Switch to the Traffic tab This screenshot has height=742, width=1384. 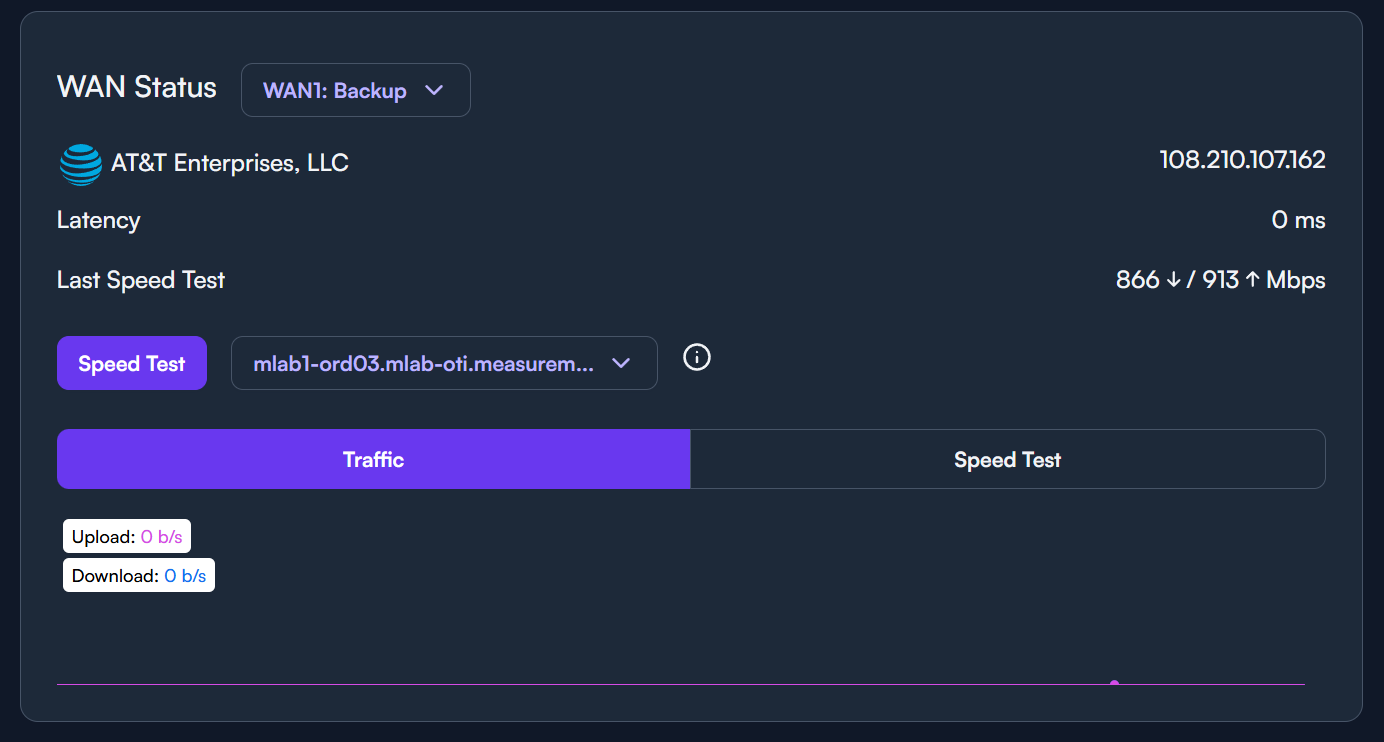pos(373,460)
